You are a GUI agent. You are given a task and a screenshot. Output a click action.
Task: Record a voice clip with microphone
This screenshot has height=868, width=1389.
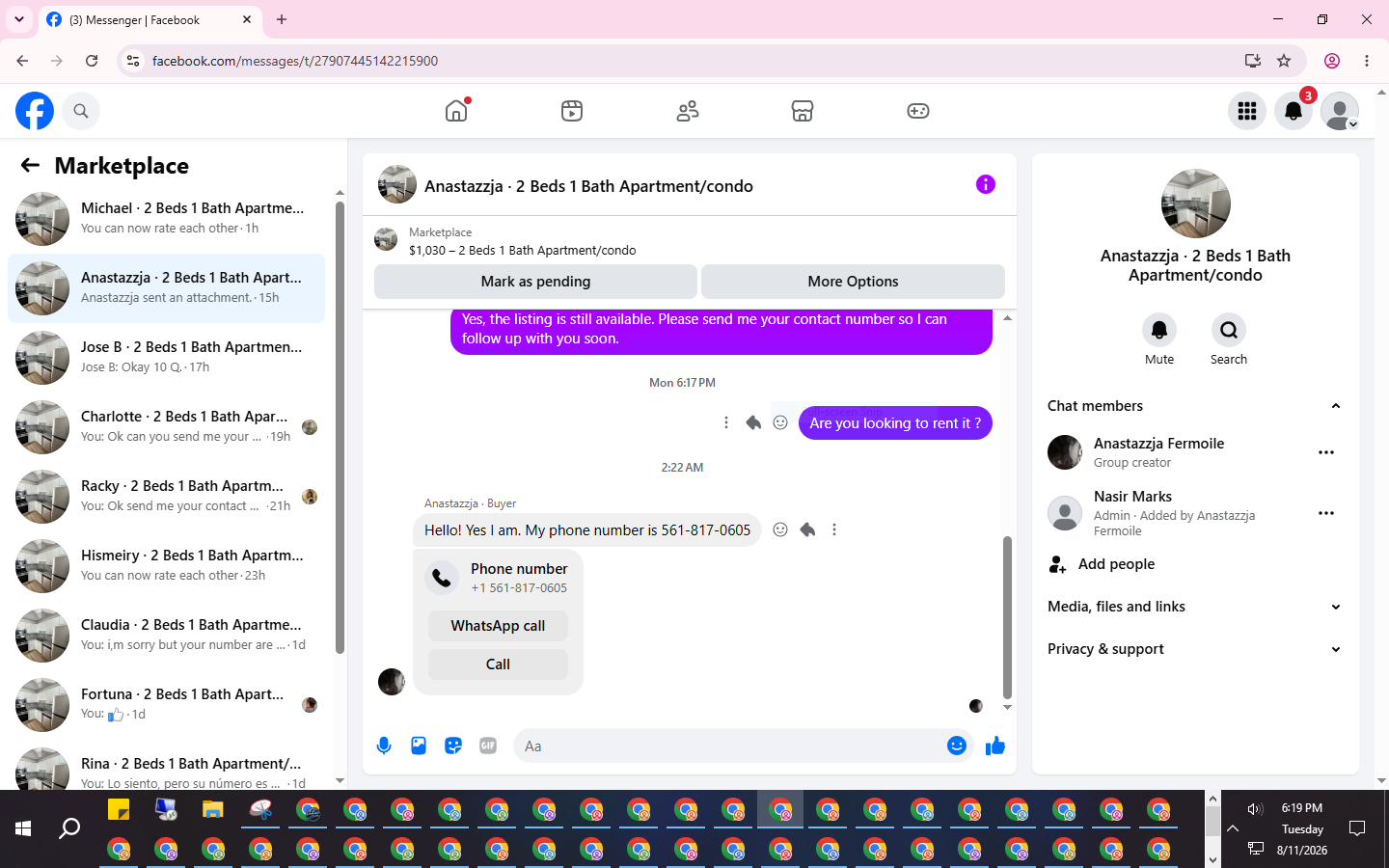384,746
